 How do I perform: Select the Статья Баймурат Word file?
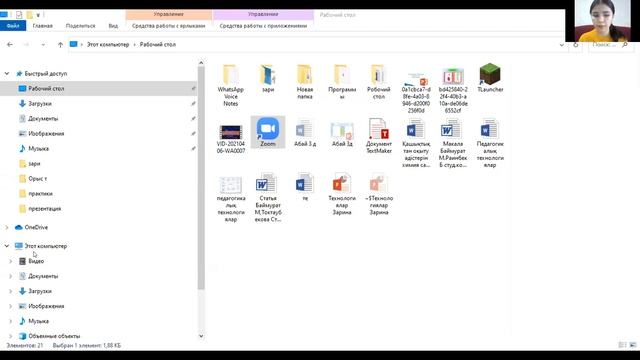(268, 198)
